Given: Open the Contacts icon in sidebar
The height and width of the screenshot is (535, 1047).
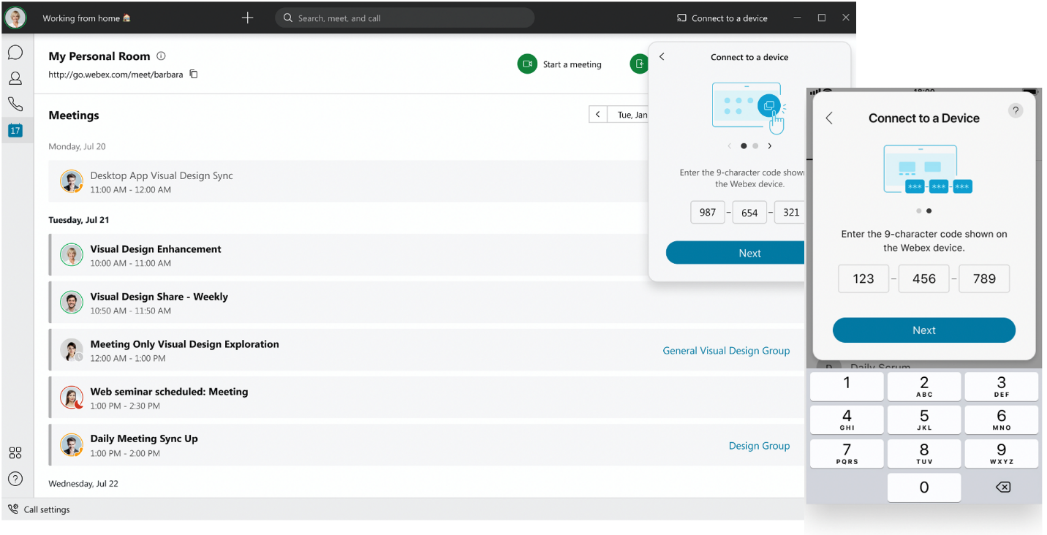Looking at the screenshot, I should pos(15,78).
